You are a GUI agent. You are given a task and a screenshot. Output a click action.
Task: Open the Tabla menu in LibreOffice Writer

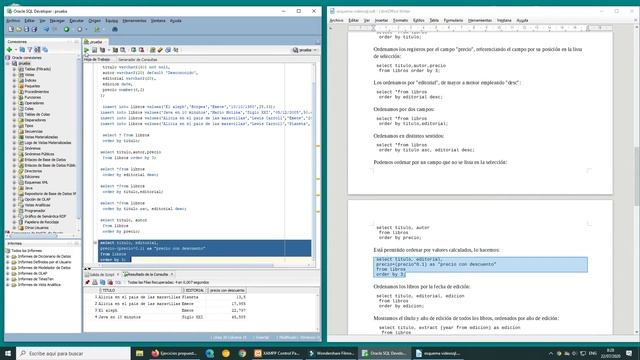coord(434,20)
